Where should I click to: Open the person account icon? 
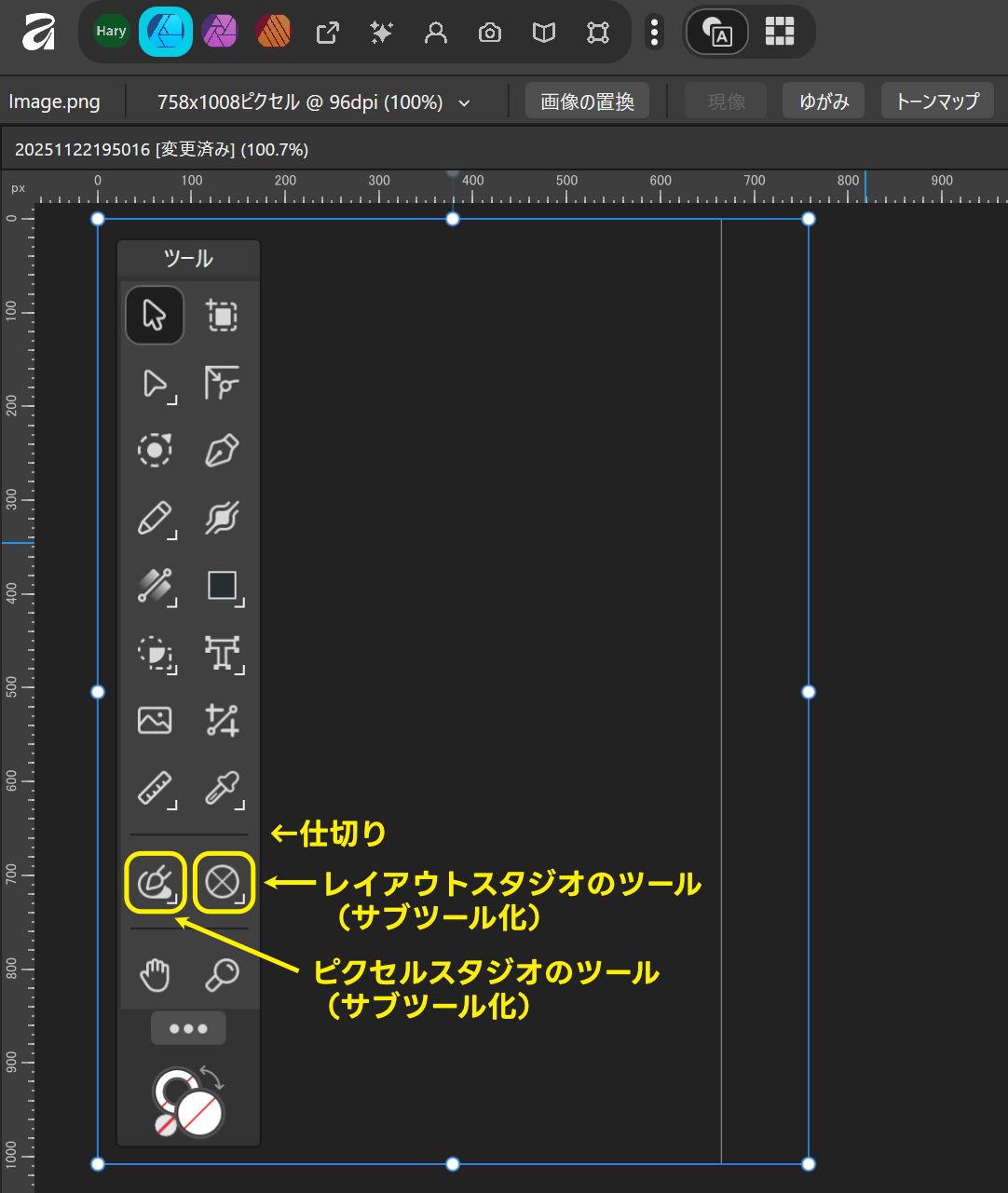coord(435,33)
